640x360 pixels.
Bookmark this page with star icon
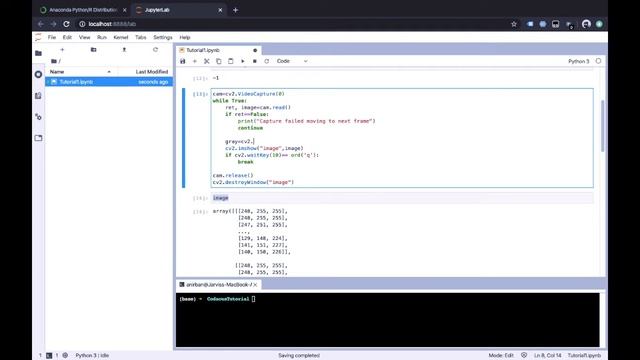pyautogui.click(x=514, y=24)
